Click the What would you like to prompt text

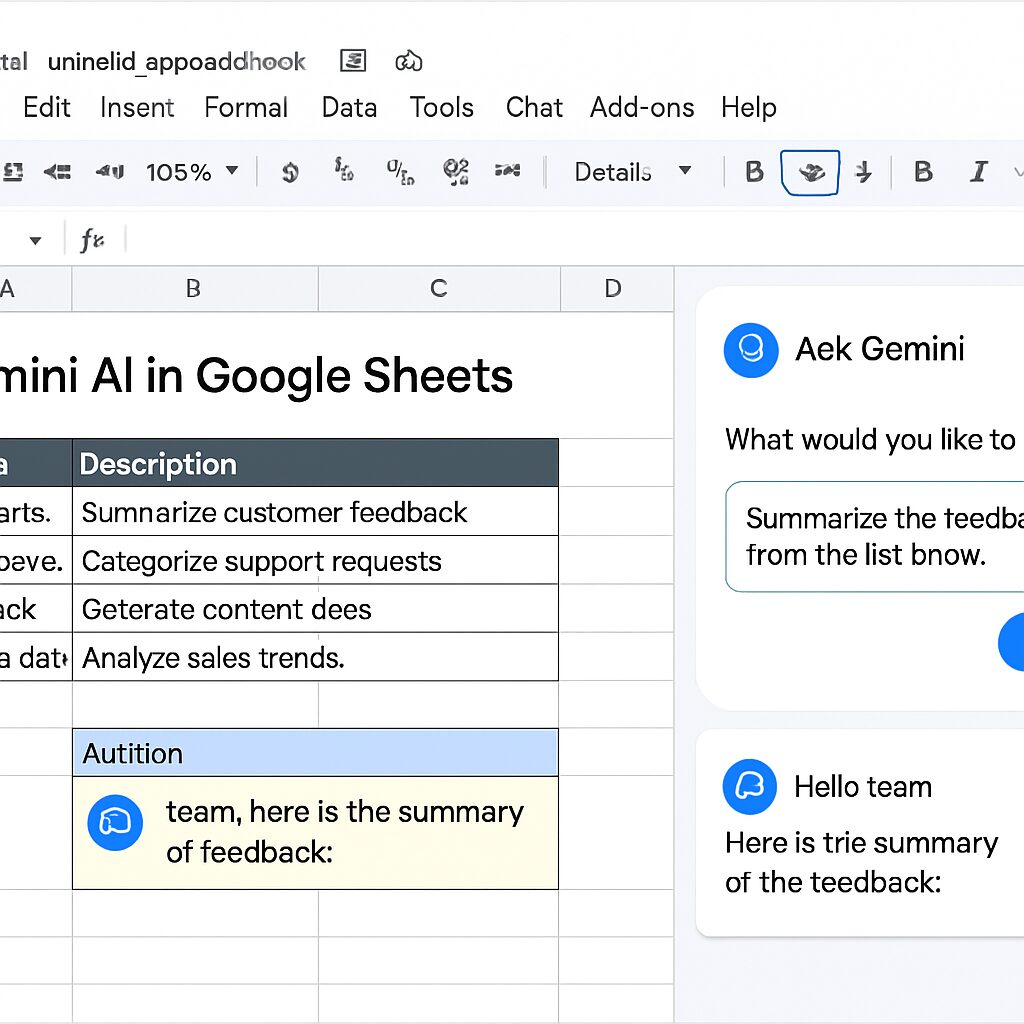[871, 440]
